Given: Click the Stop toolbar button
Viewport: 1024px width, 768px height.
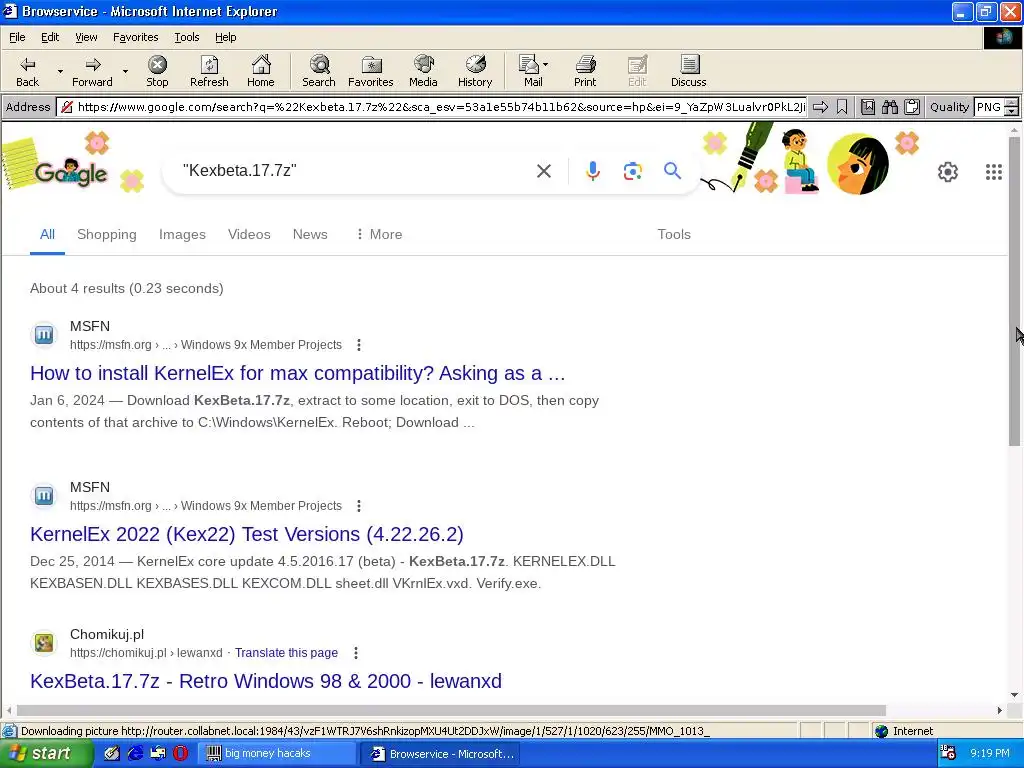Looking at the screenshot, I should pyautogui.click(x=157, y=71).
